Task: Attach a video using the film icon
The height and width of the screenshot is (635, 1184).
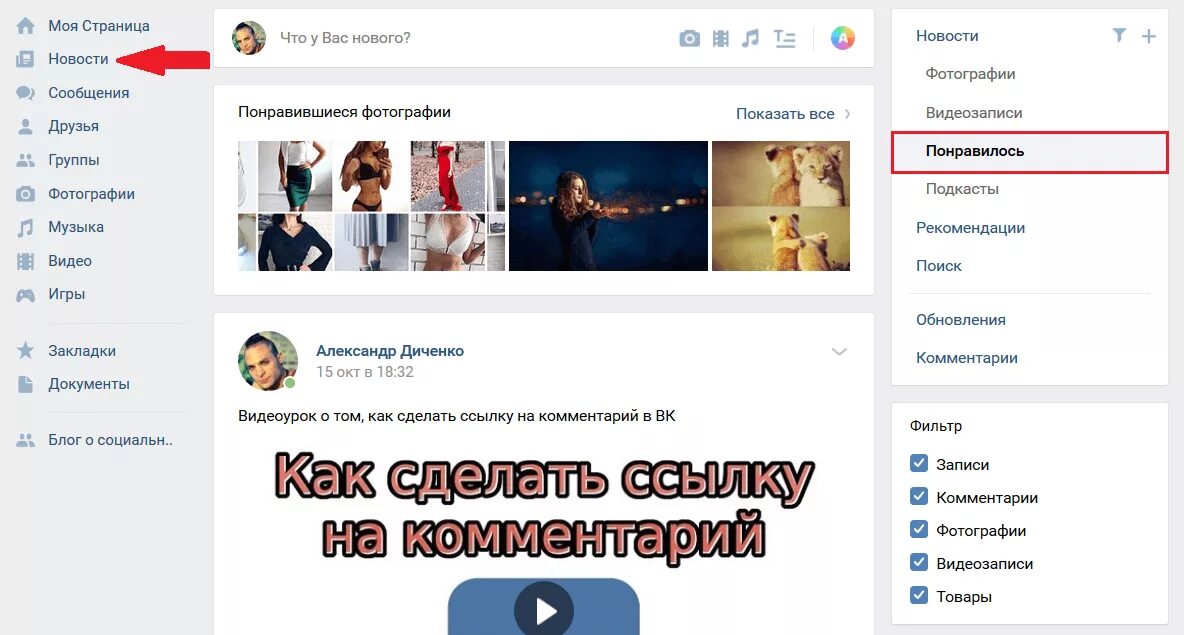Action: (x=721, y=39)
